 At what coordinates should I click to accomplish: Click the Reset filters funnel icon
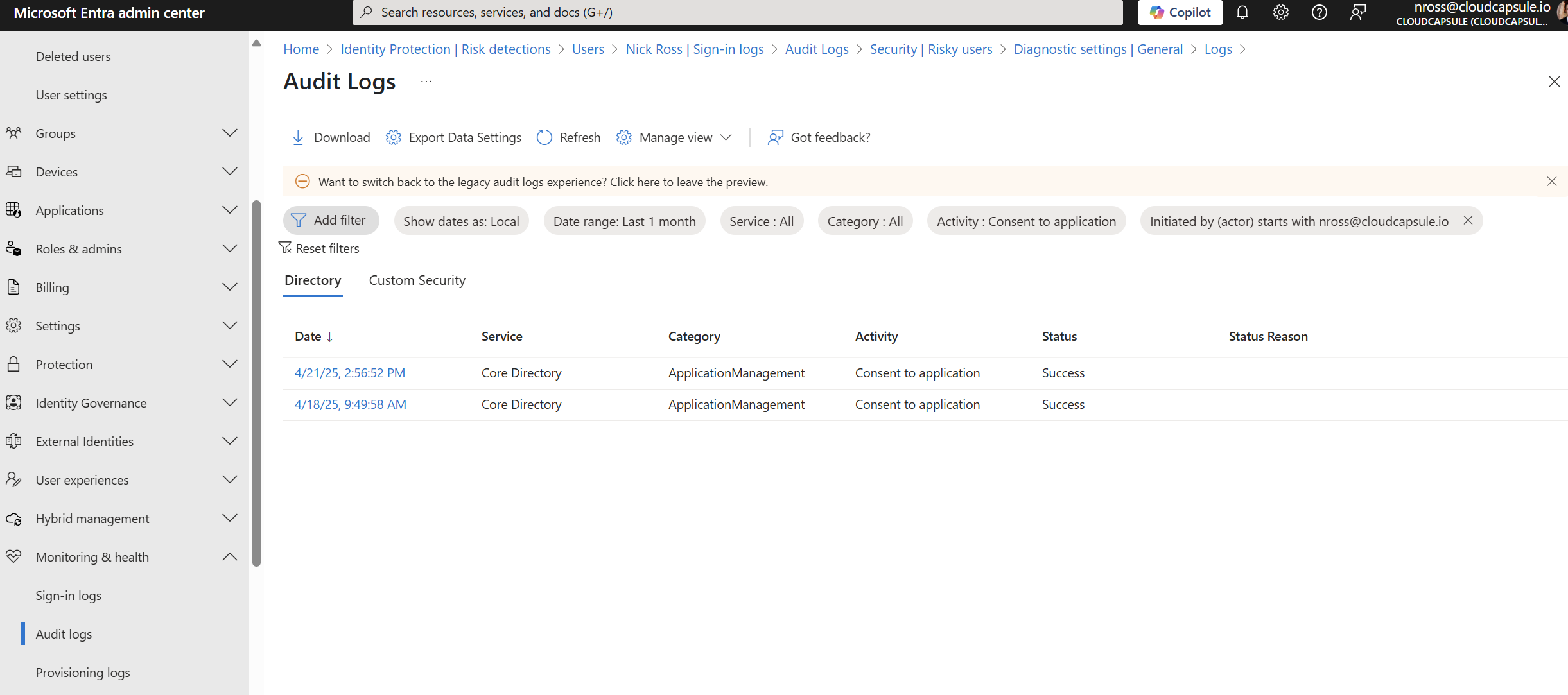(285, 248)
